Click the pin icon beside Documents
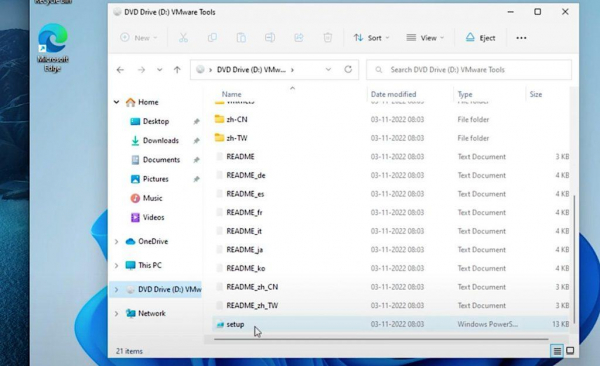Screen dimensions: 600x366 tap(196, 160)
